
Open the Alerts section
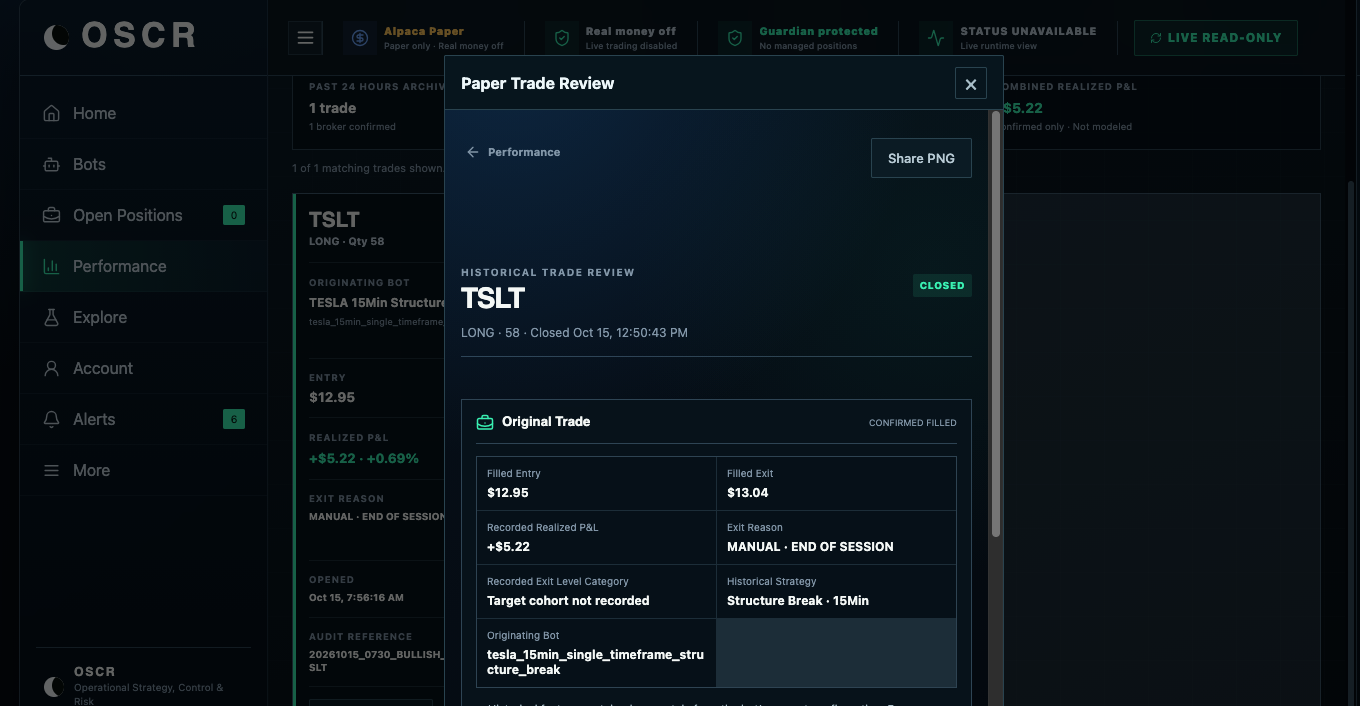(x=143, y=419)
